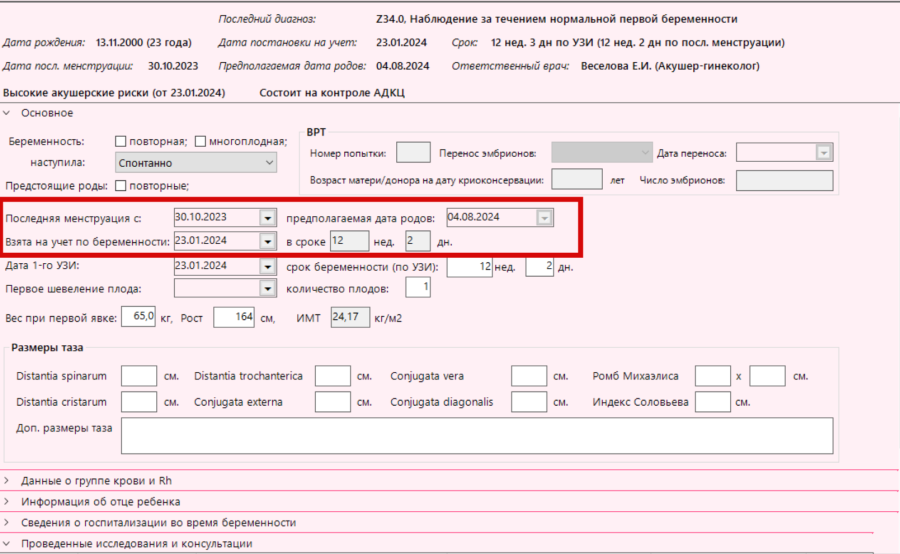Open the 'Дата 1-го УЗИ' date dropdown
Screen dimensions: 900x554
point(267,266)
